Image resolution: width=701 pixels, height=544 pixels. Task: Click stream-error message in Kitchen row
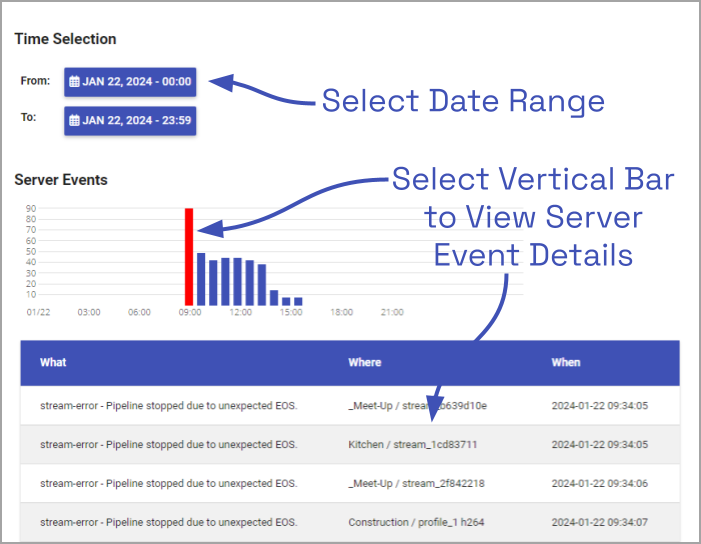coord(169,445)
